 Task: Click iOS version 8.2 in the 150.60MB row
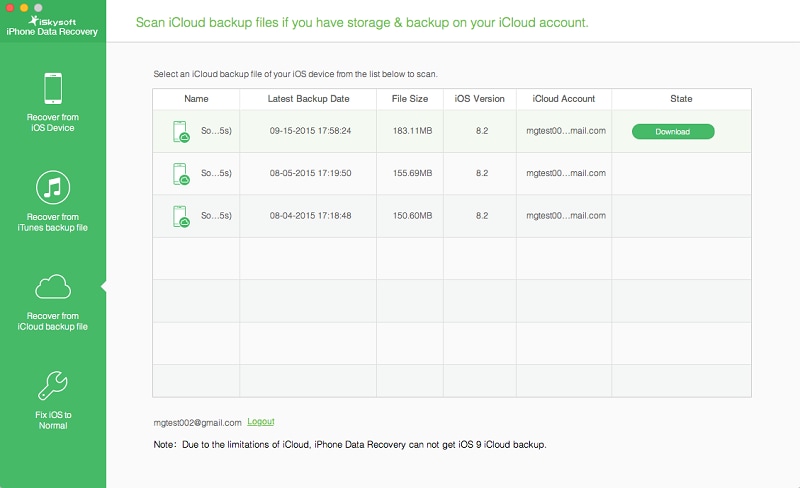[482, 215]
